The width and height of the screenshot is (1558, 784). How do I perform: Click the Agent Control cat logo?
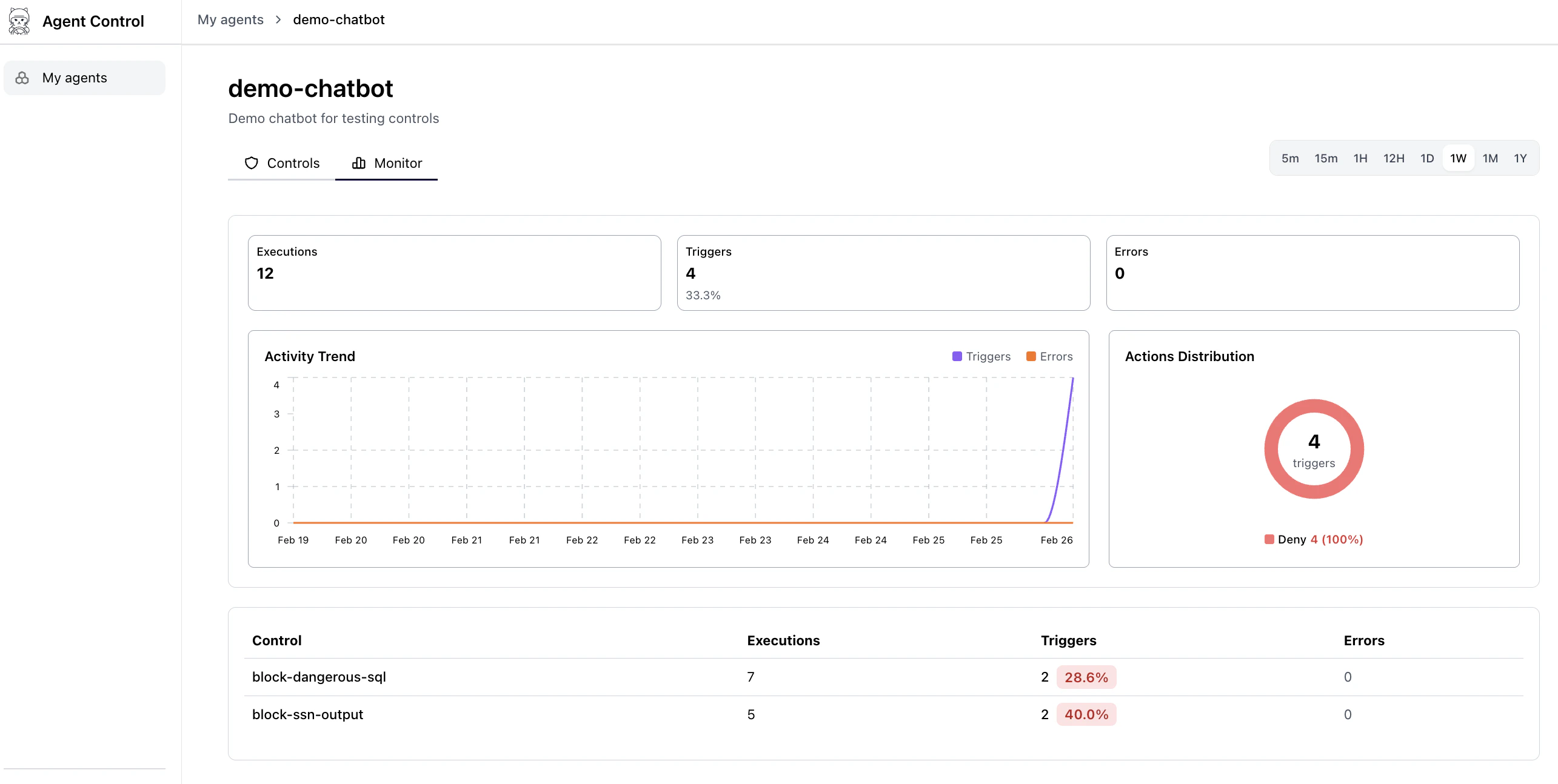pos(19,21)
